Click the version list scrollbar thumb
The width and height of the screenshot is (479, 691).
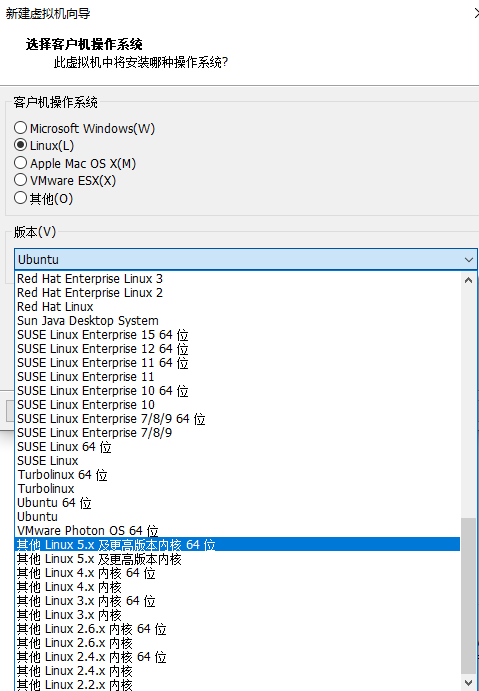coord(468,596)
